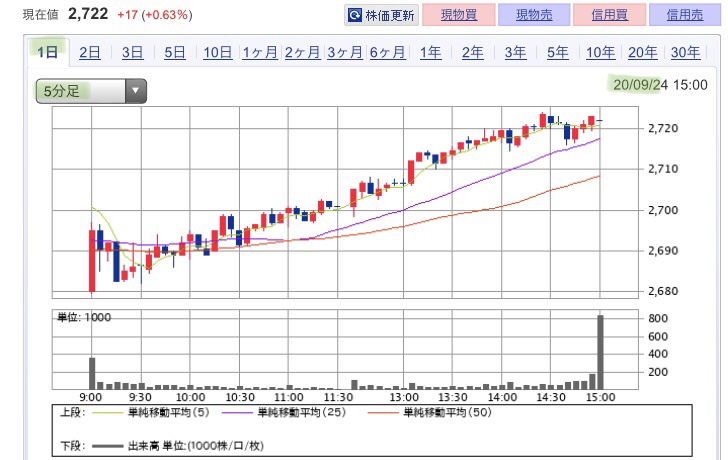This screenshot has width=728, height=460.
Task: Click the 15:00 volume spike bar
Action: click(x=600, y=352)
